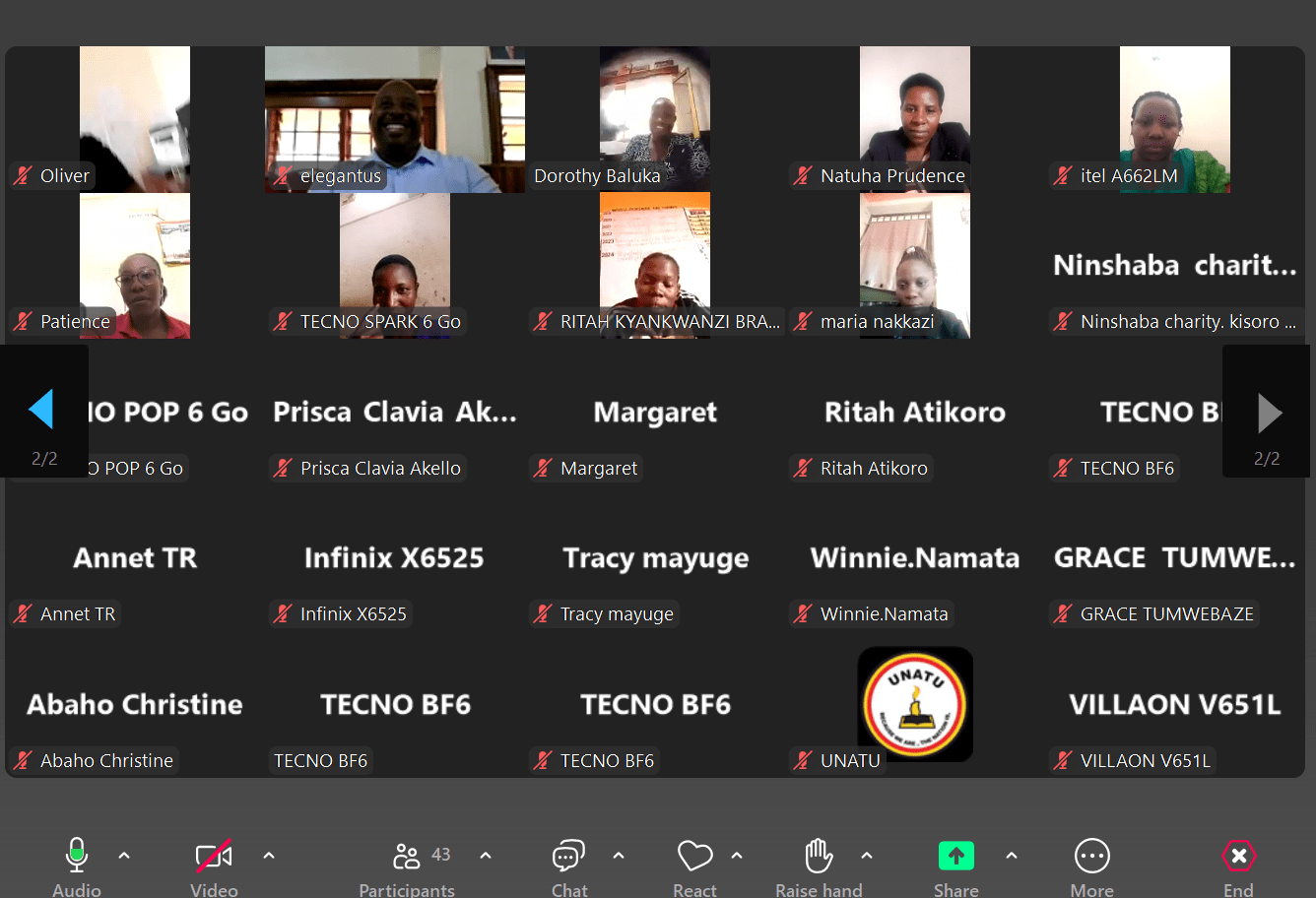Viewport: 1316px width, 898px height.
Task: Click the muted mic icon beside Oliver
Action: click(23, 176)
